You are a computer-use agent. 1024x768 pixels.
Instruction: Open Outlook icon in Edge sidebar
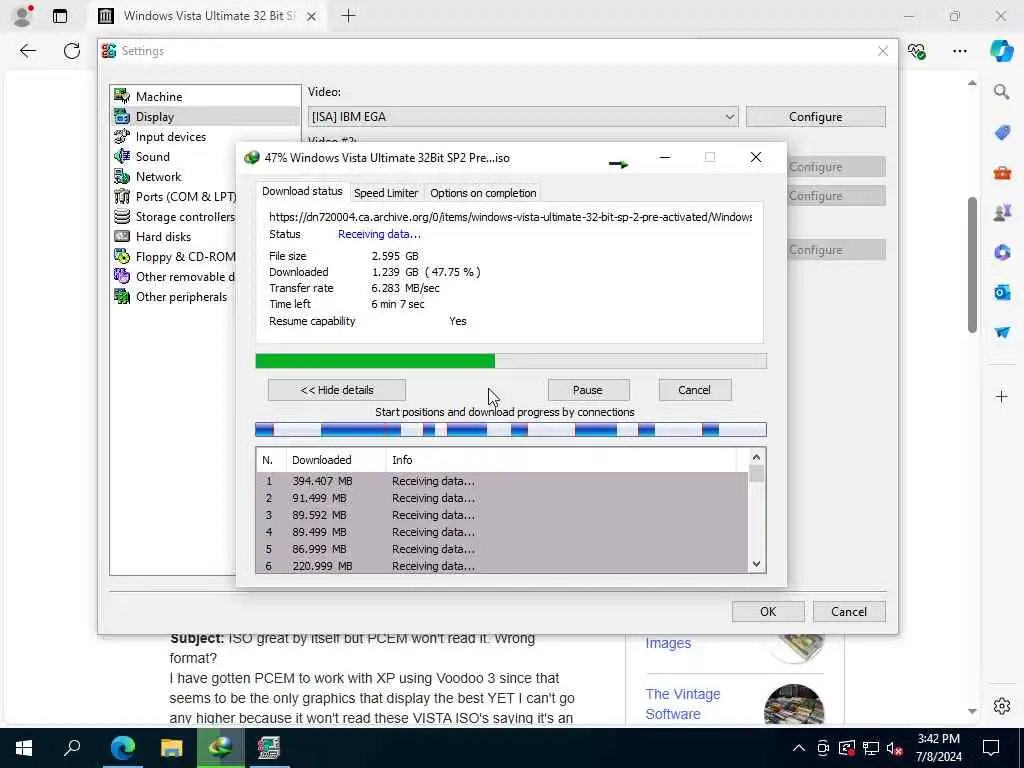pos(1002,292)
